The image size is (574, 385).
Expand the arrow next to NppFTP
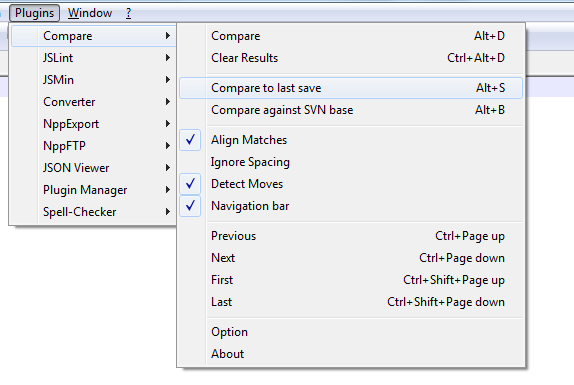(x=168, y=146)
